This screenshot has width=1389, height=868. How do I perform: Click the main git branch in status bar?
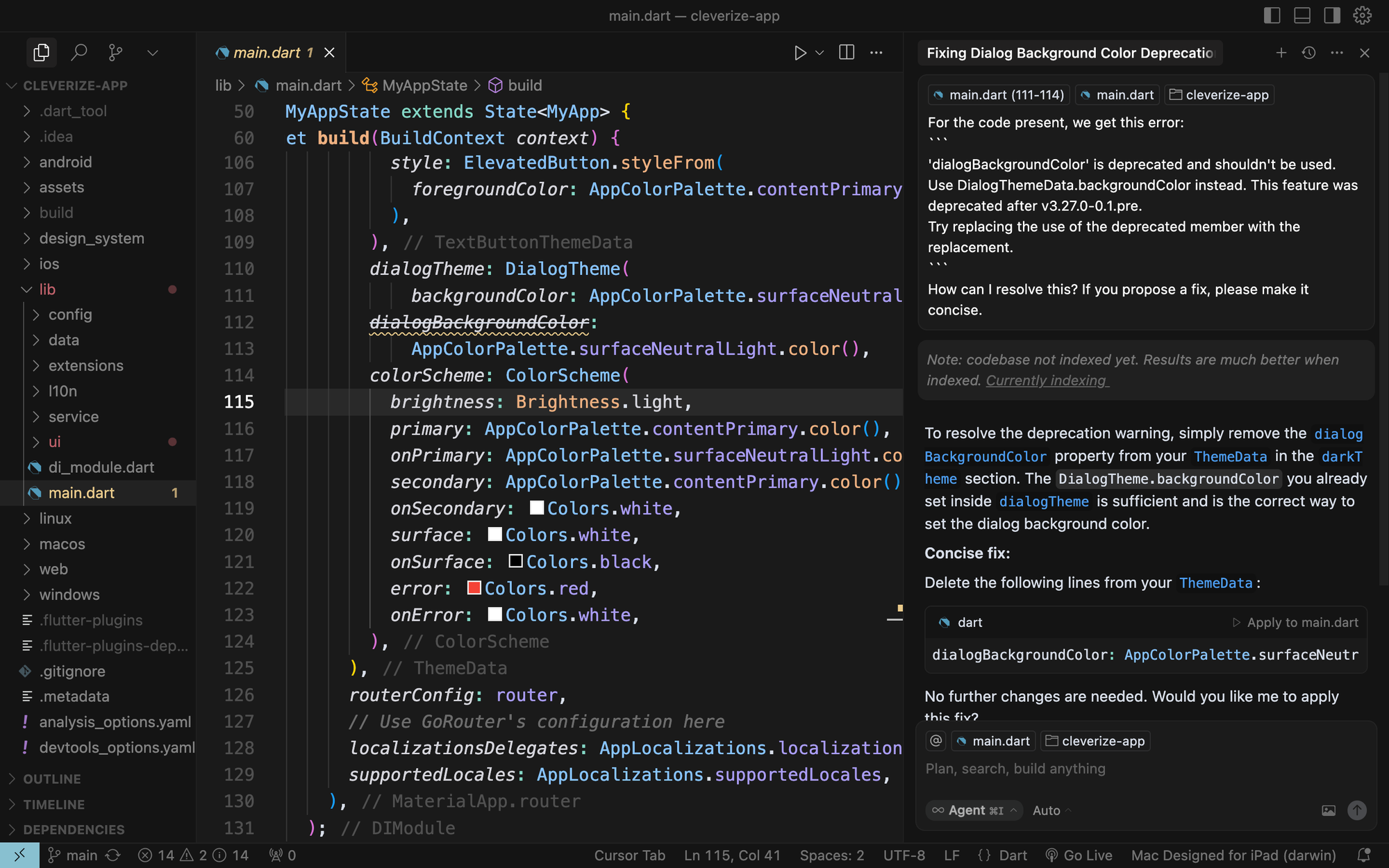tap(73, 856)
